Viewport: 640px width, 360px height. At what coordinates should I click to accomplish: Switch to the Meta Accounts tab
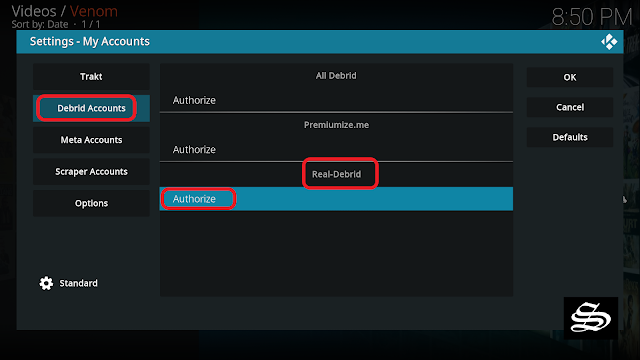click(91, 140)
